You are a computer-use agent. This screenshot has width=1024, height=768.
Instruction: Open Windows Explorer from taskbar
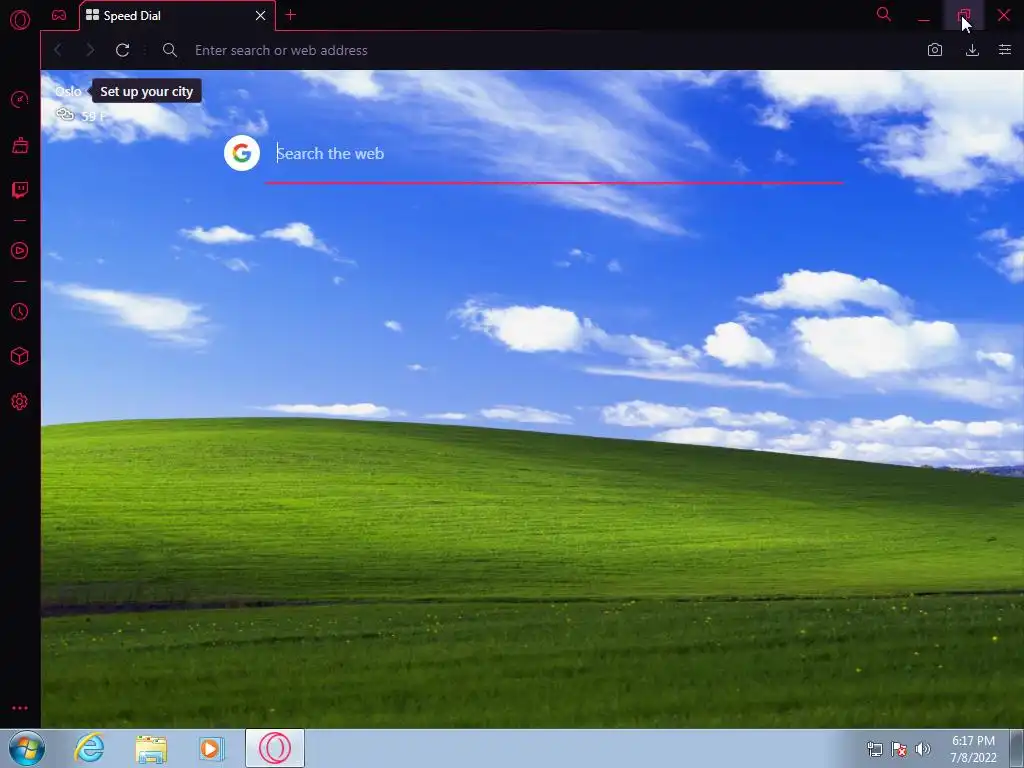[151, 749]
